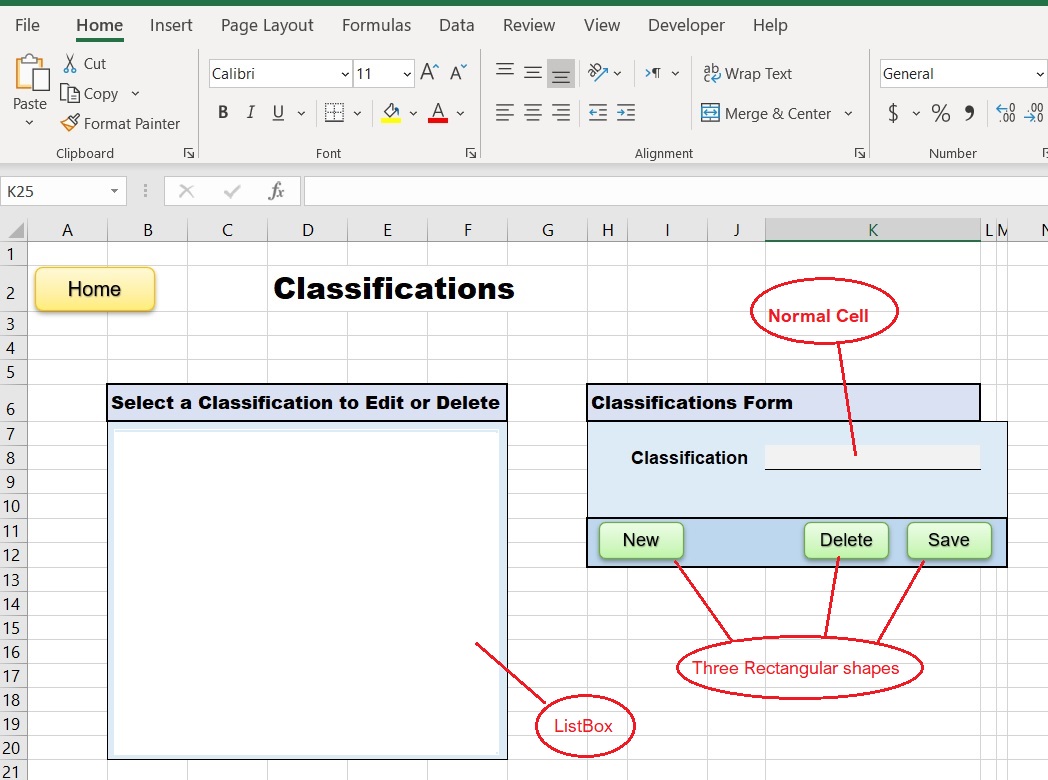Open the Alignment settings dialog launcher
This screenshot has width=1048, height=780.
click(860, 153)
